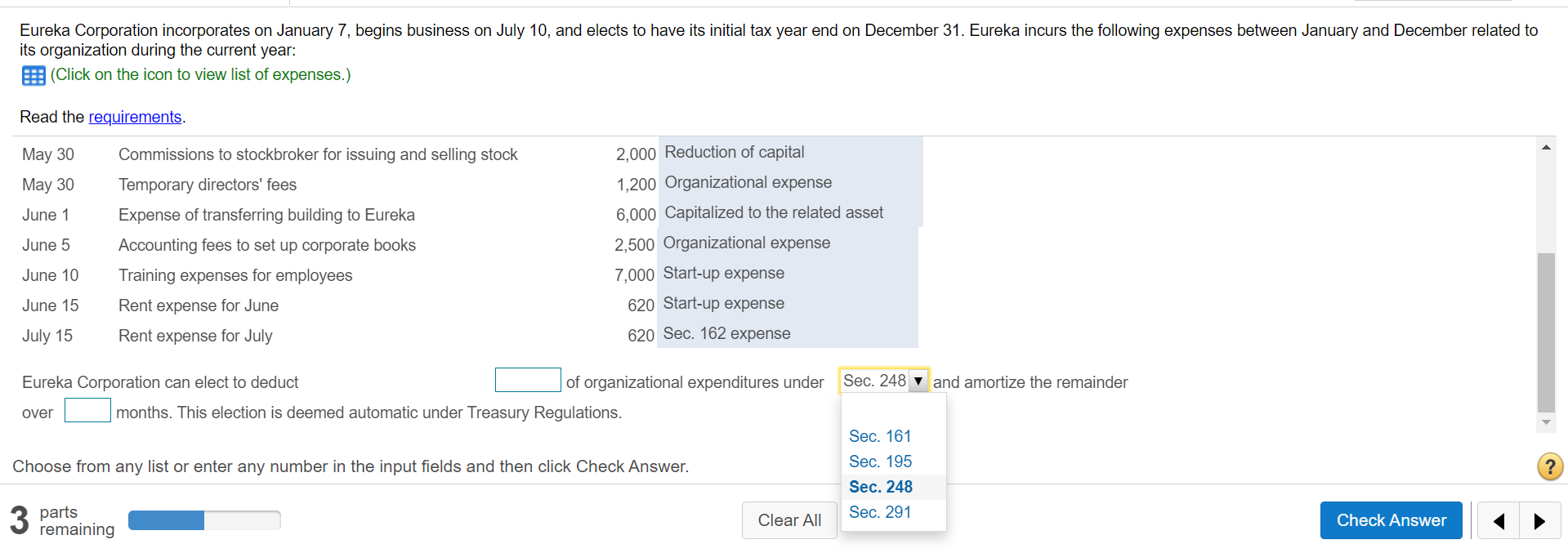Collapse the Sec. 248 dropdown arrow
This screenshot has height=553, width=1568.
[918, 381]
